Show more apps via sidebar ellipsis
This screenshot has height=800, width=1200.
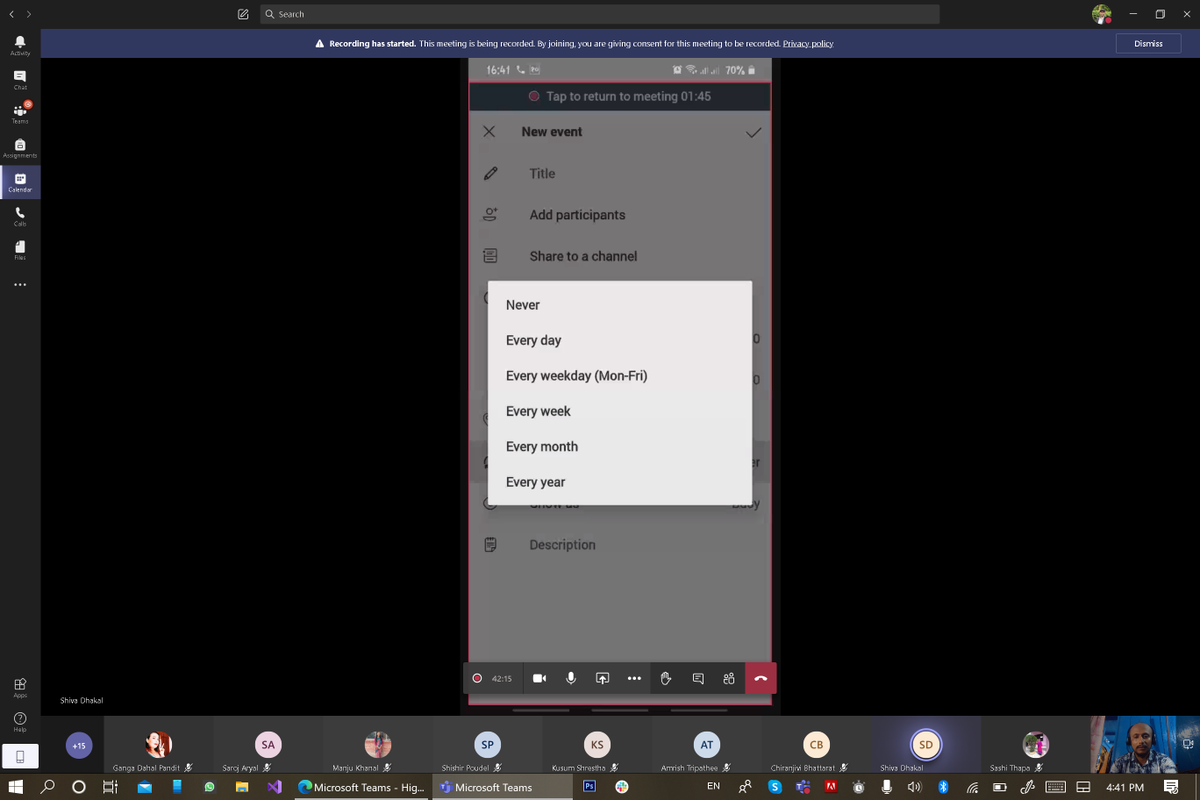click(x=20, y=285)
